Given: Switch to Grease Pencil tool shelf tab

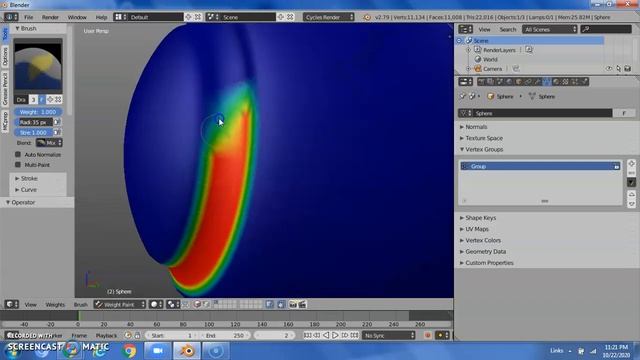Looking at the screenshot, I should pyautogui.click(x=5, y=89).
